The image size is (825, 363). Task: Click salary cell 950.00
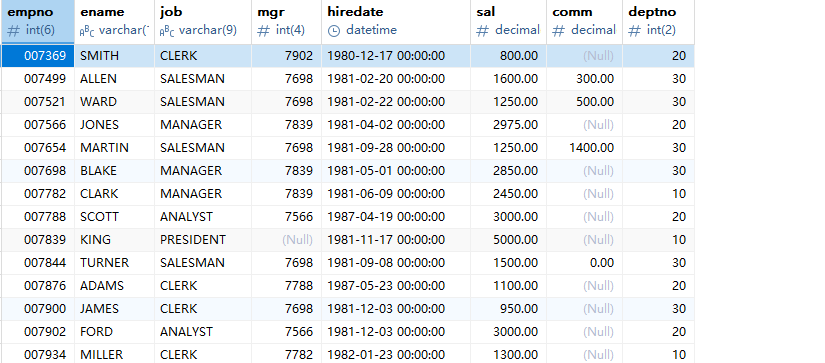click(508, 309)
